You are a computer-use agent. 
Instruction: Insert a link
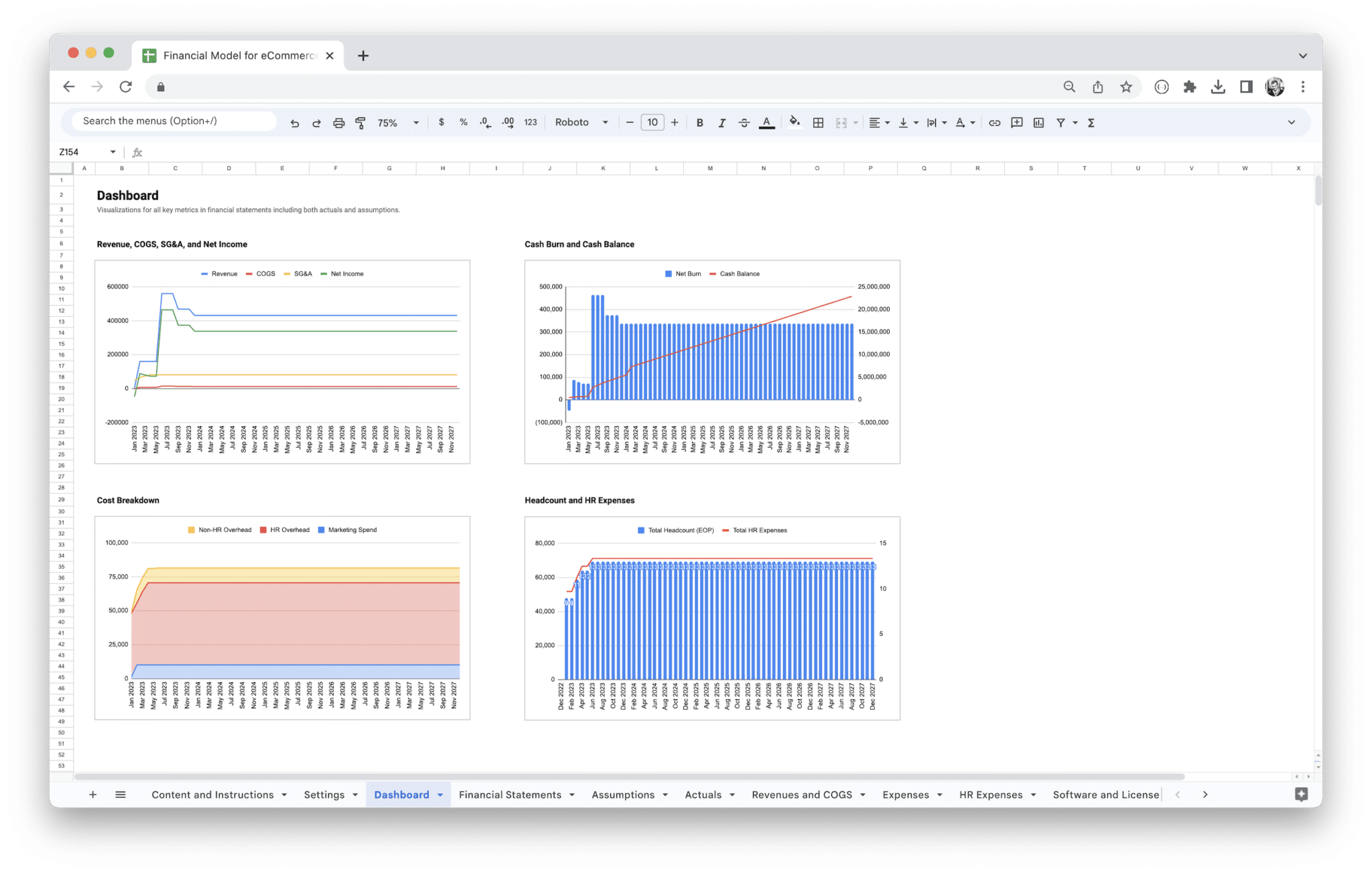(994, 122)
